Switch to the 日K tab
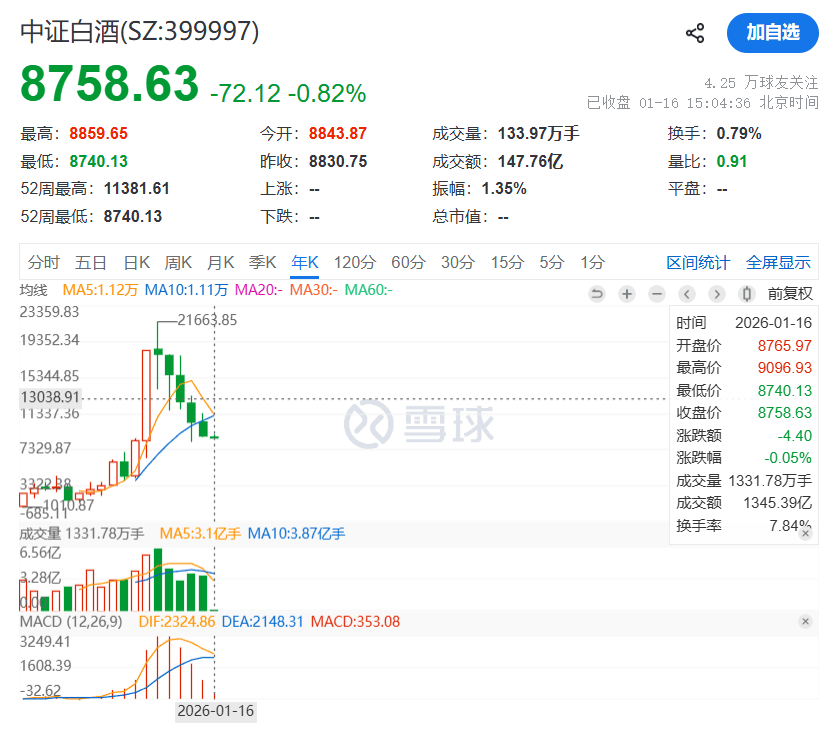 [136, 263]
